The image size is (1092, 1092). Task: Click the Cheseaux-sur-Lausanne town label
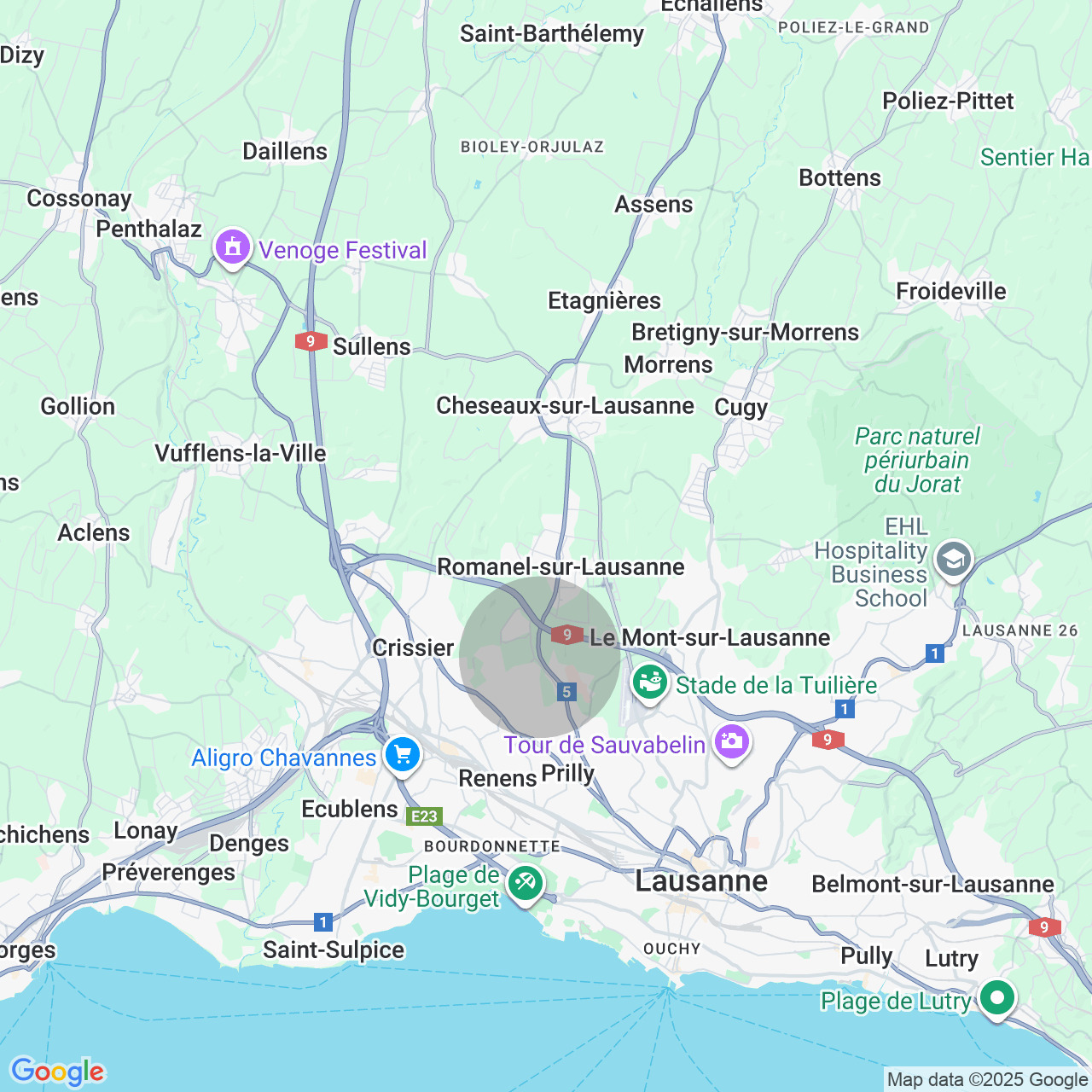click(565, 405)
